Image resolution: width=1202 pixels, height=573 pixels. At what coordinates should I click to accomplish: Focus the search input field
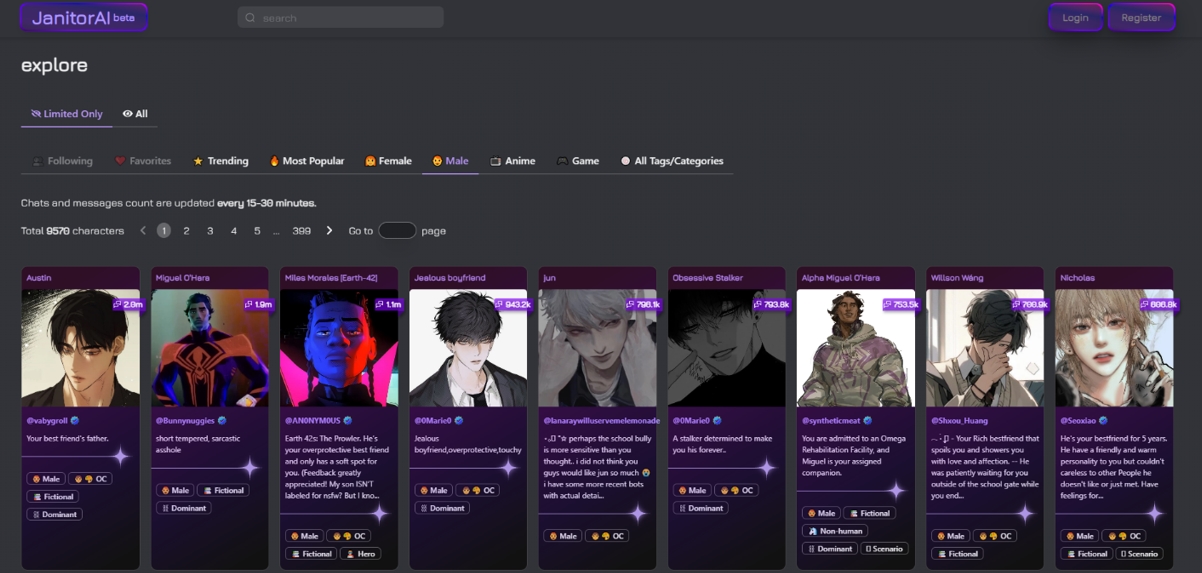341,18
